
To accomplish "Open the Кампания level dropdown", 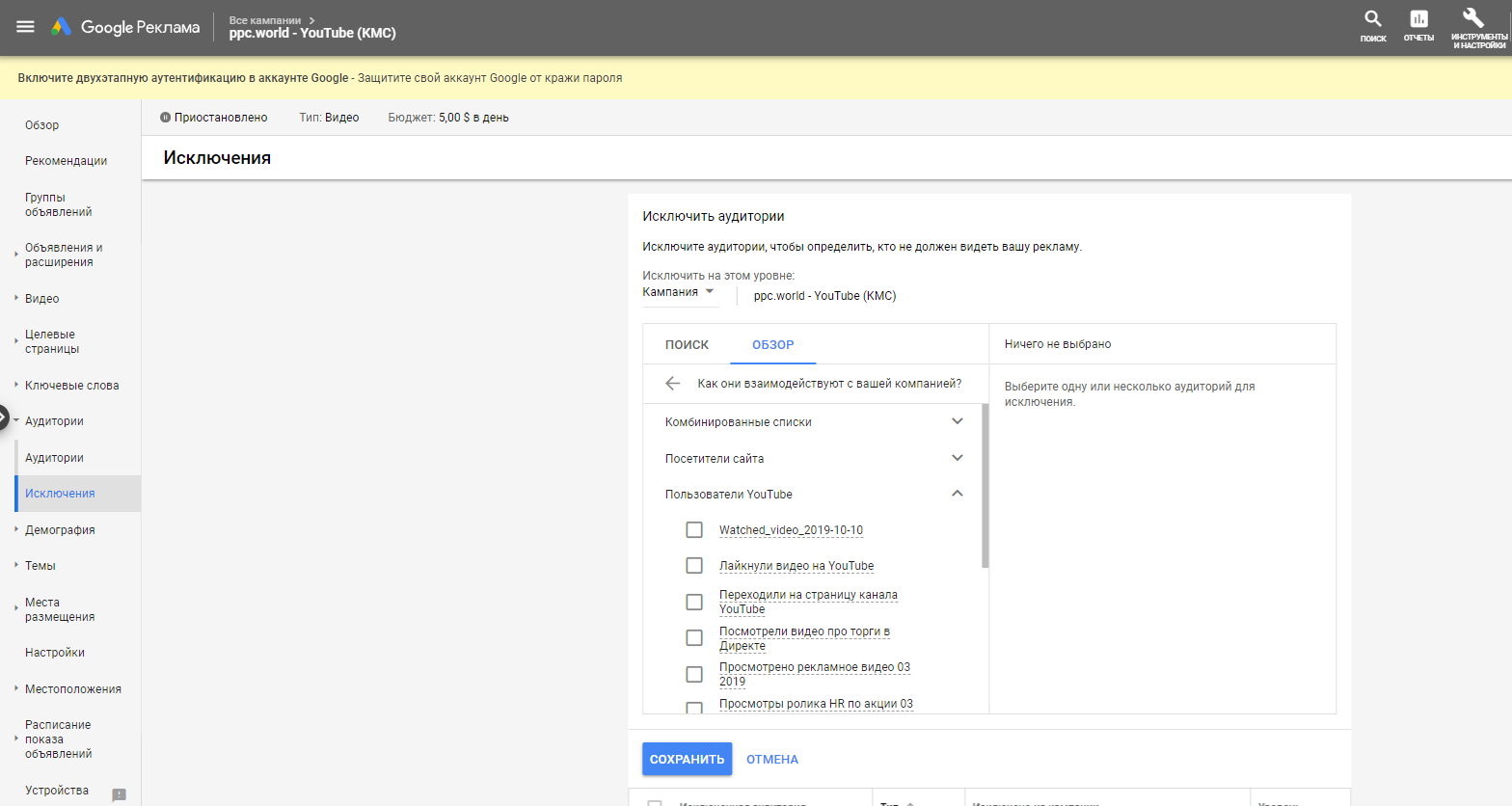I will click(x=679, y=292).
